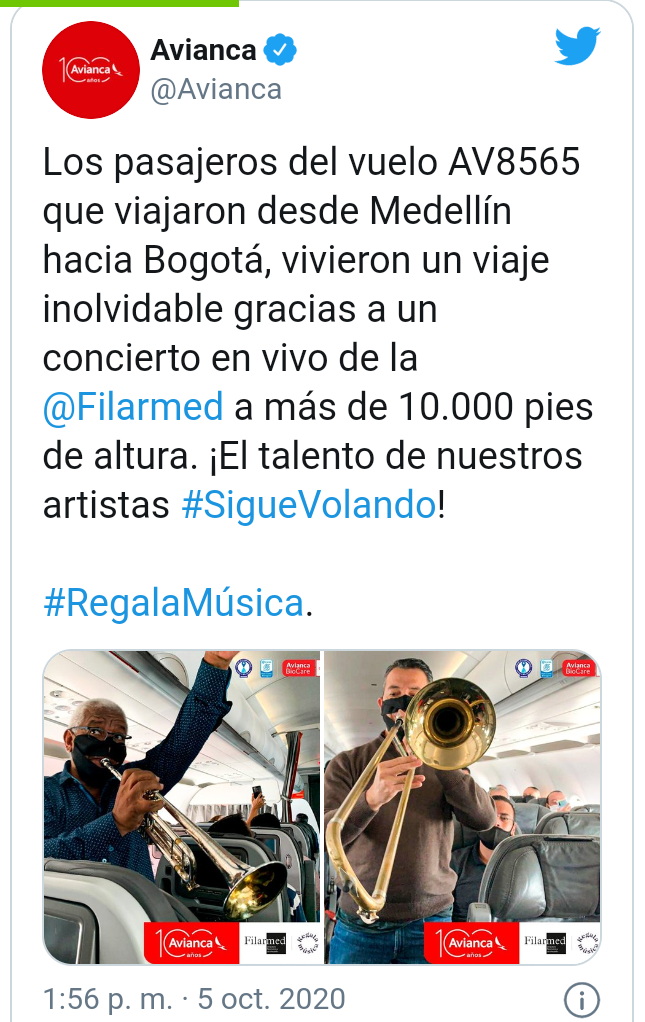This screenshot has height=1022, width=645.
Task: Open the trumpet player photo
Action: (181, 807)
